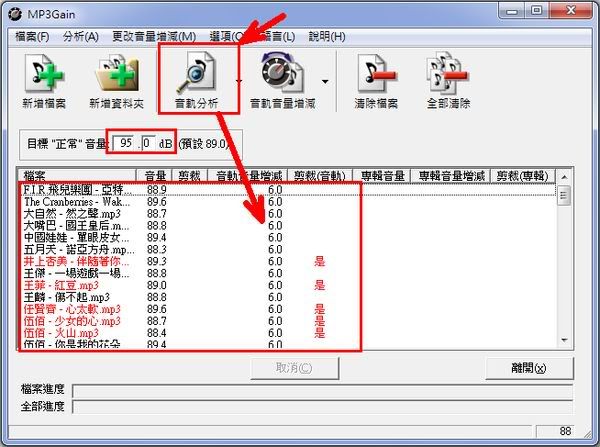The width and height of the screenshot is (600, 447).
Task: Apply Track Gain (音軌音量增減)
Action: 282,82
